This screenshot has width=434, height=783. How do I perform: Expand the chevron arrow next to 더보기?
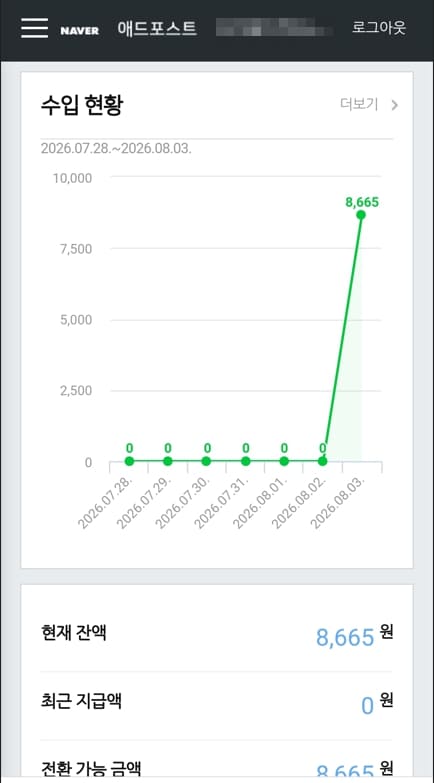pos(395,105)
